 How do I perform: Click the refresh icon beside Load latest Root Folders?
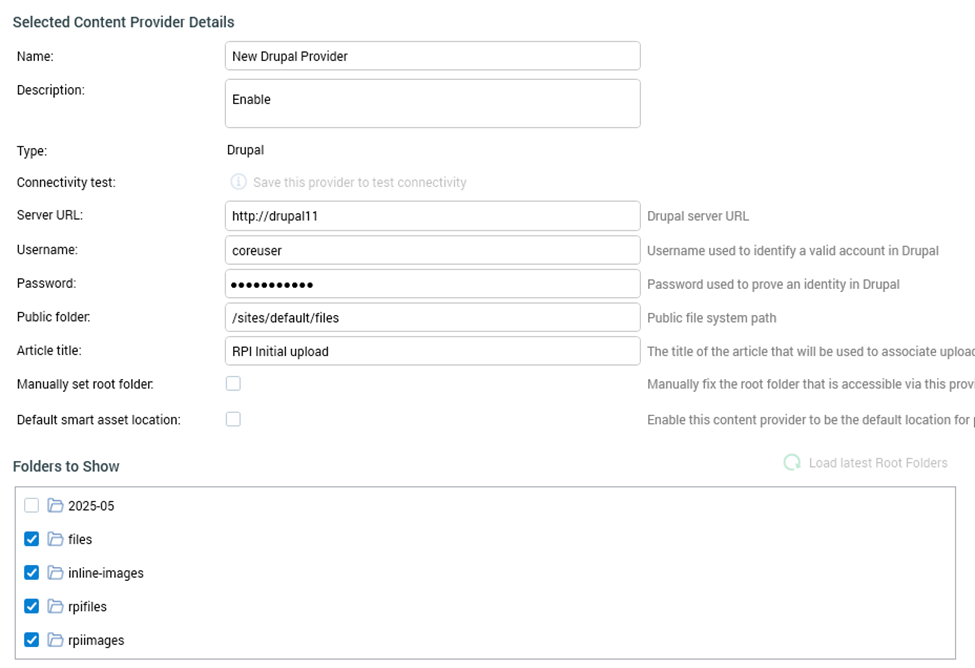point(792,463)
